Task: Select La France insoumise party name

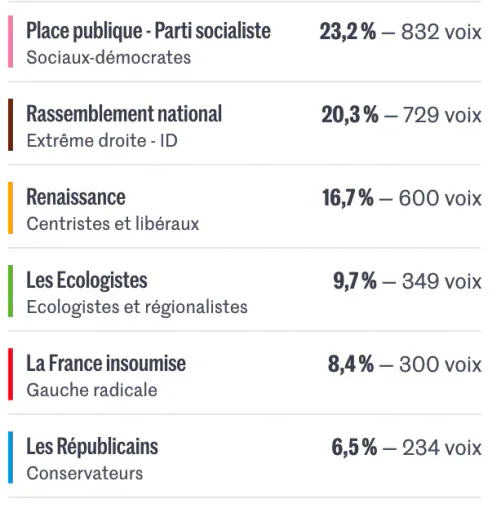Action: tap(106, 363)
